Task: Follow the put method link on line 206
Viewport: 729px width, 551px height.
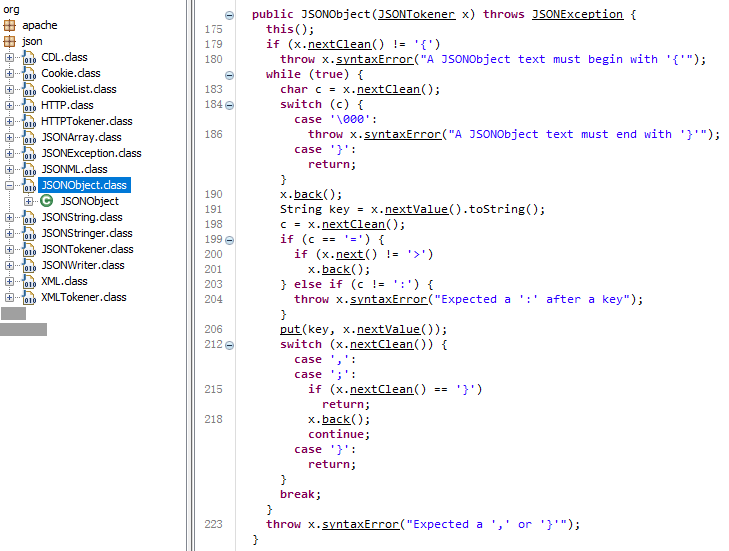Action: [290, 329]
